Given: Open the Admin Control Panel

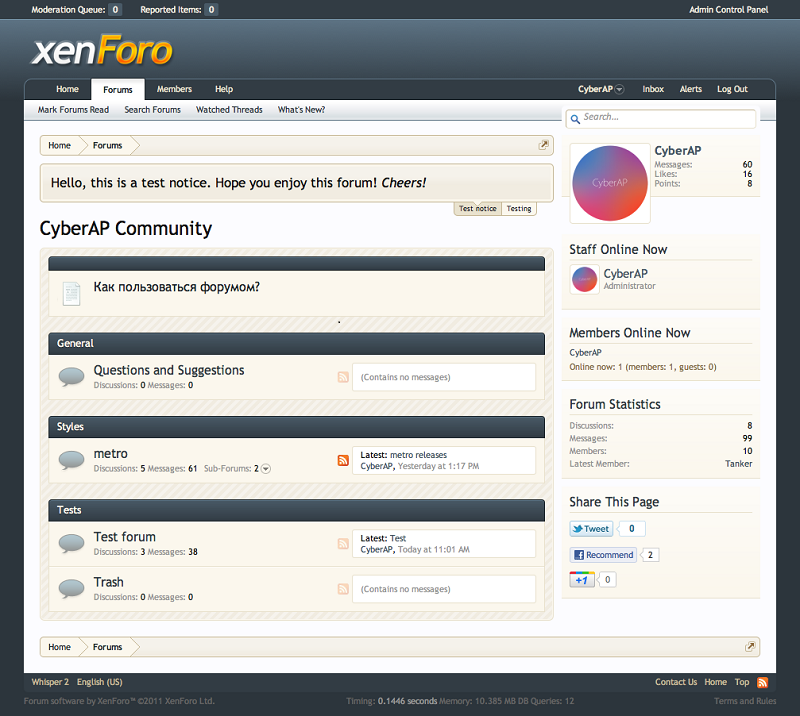Looking at the screenshot, I should (x=729, y=10).
